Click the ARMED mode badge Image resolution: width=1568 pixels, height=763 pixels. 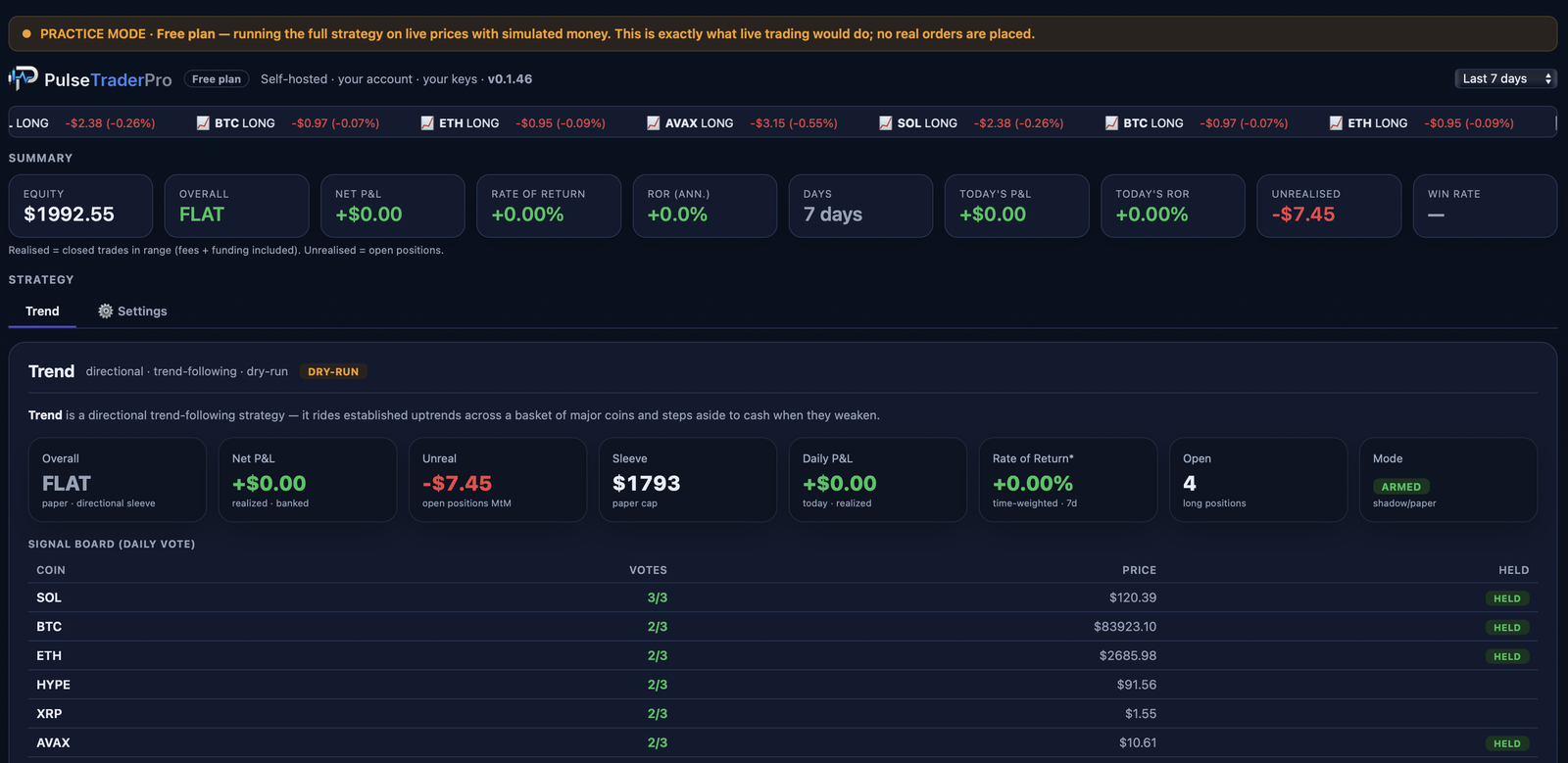pyautogui.click(x=1401, y=487)
